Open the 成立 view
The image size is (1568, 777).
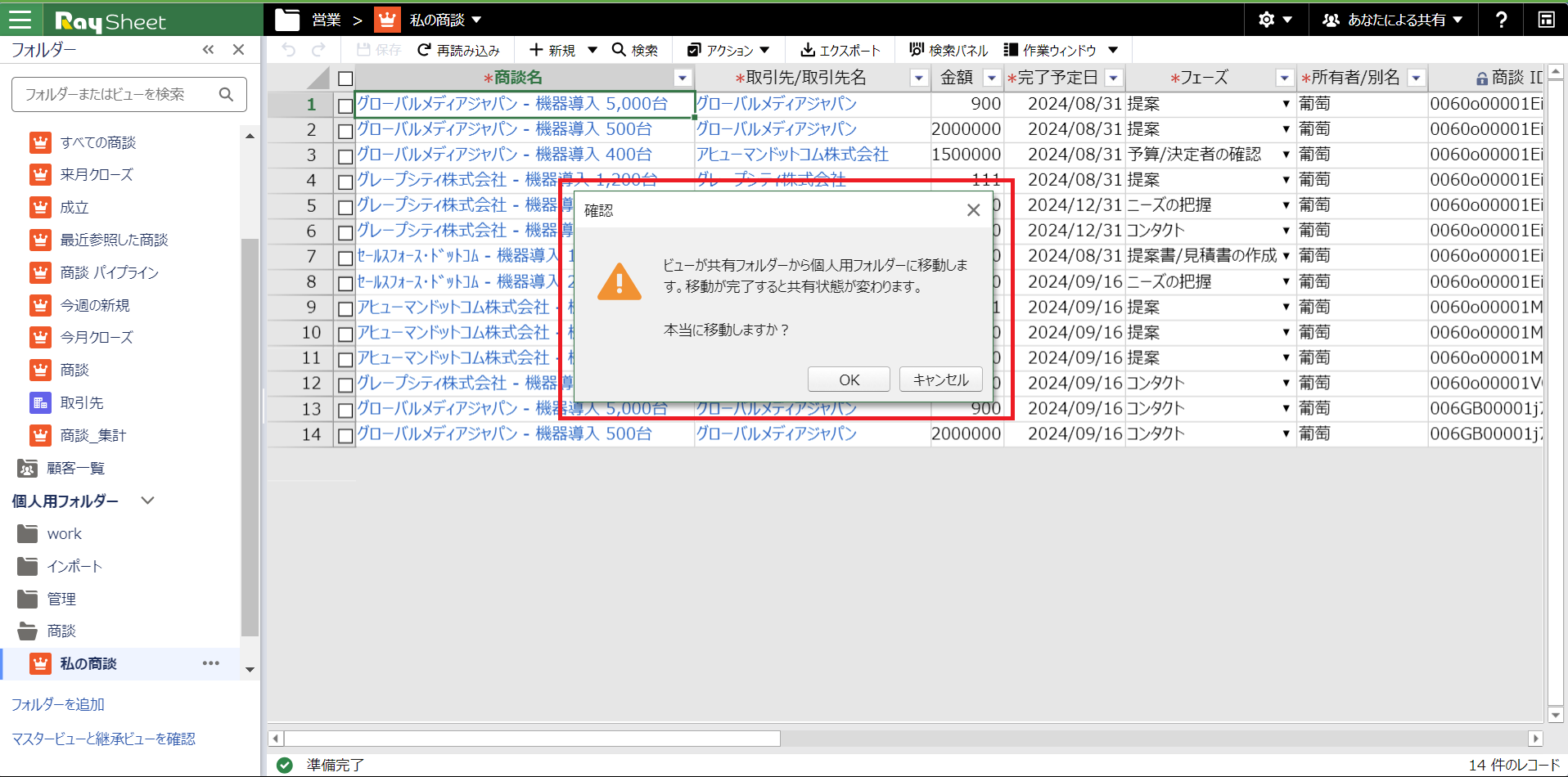tap(74, 207)
